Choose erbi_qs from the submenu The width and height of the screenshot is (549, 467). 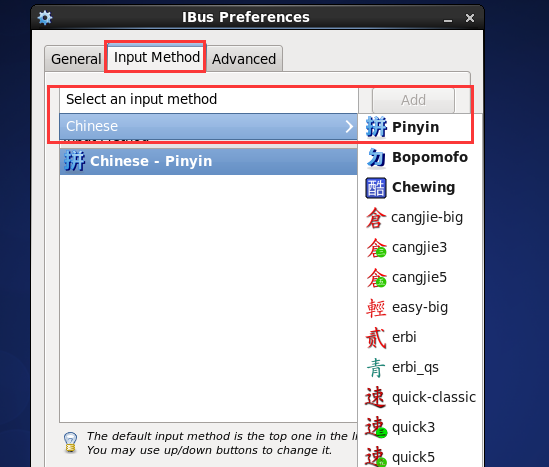(419, 368)
